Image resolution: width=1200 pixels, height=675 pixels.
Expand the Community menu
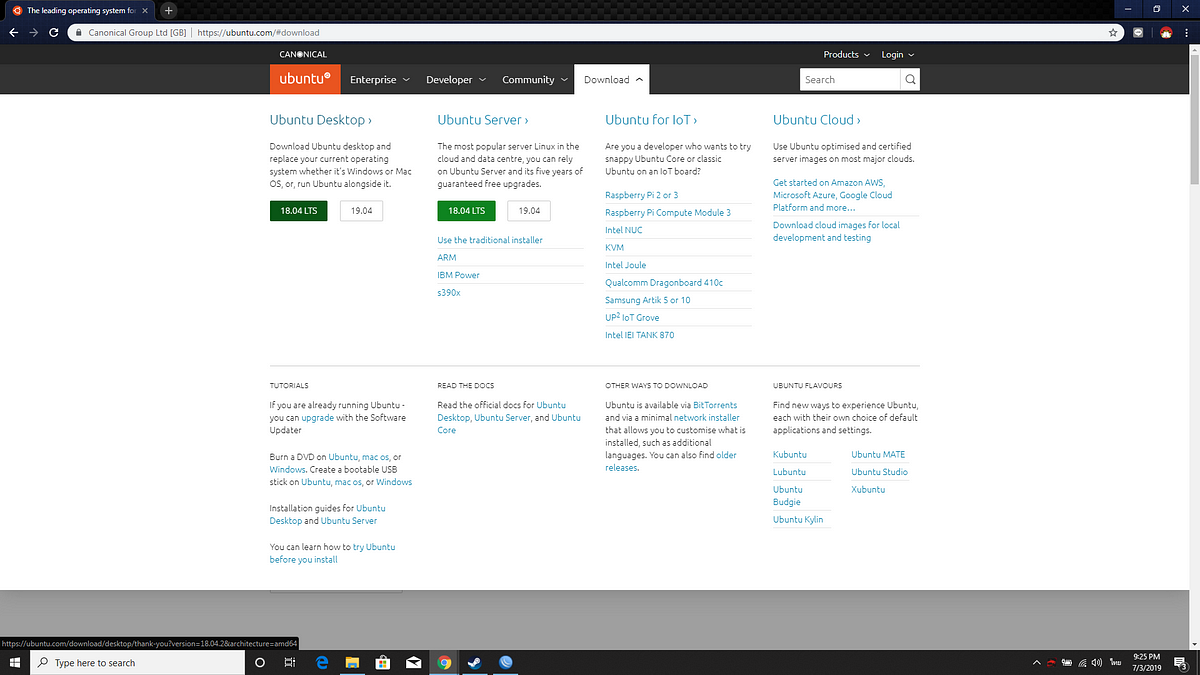coord(534,80)
